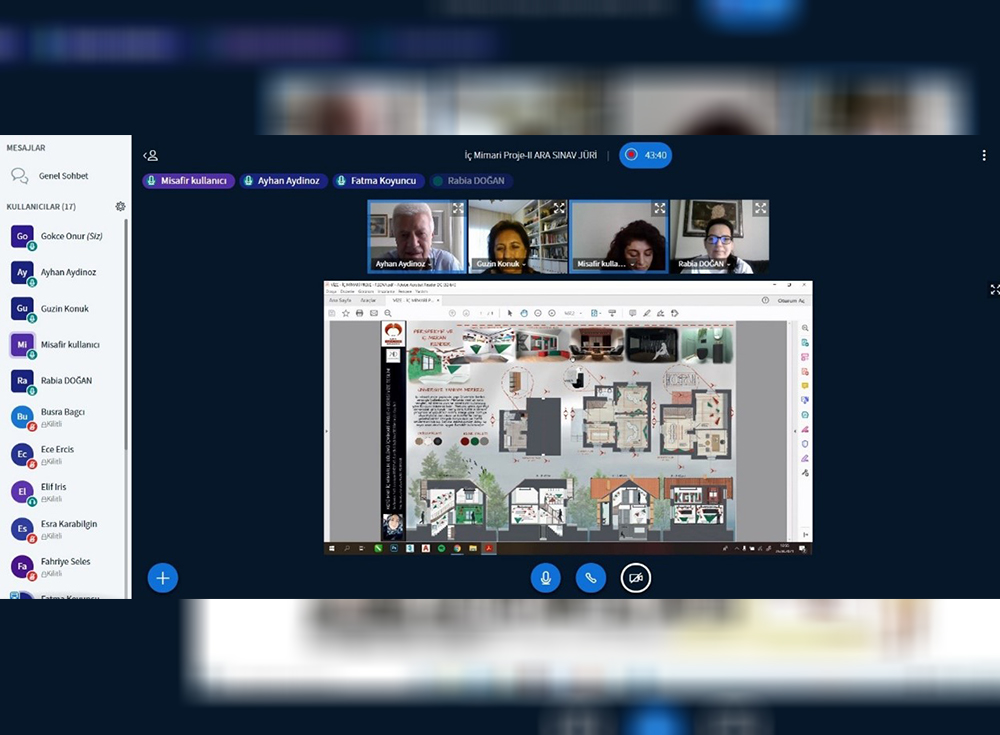The width and height of the screenshot is (1000, 735).
Task: Click the recording indicator button
Action: [x=645, y=156]
